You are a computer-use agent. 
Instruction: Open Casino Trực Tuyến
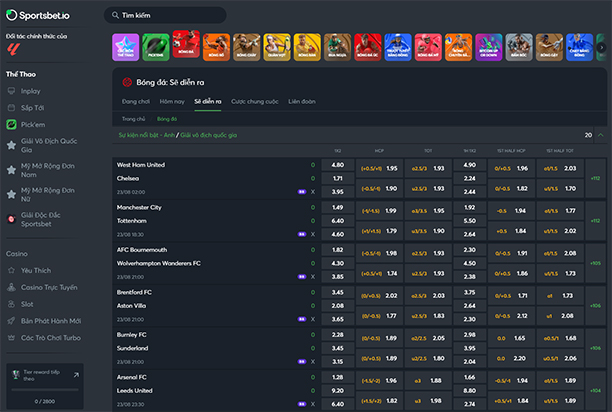click(49, 287)
